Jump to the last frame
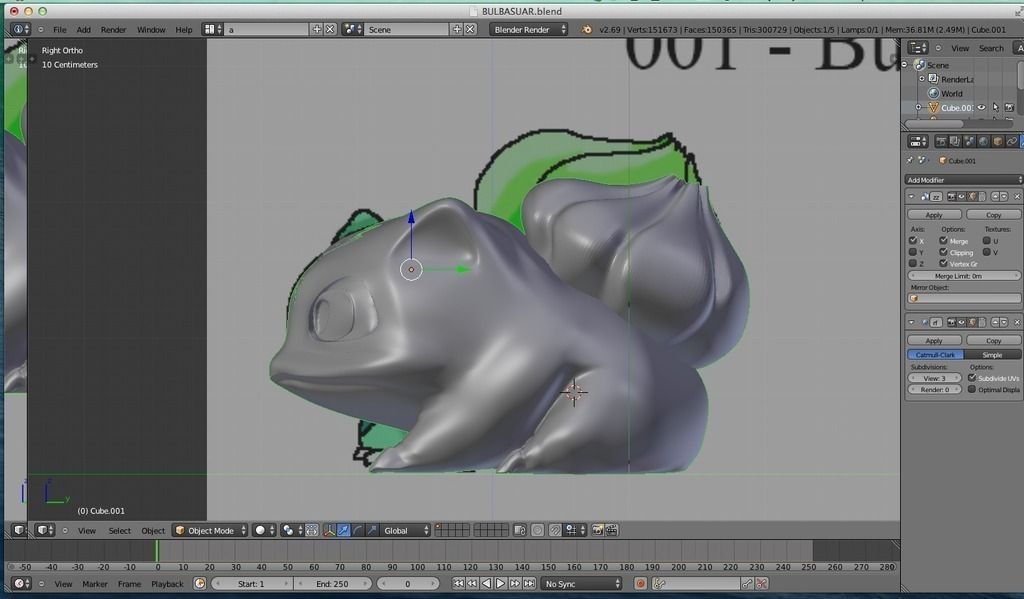1024x599 pixels. 529,583
